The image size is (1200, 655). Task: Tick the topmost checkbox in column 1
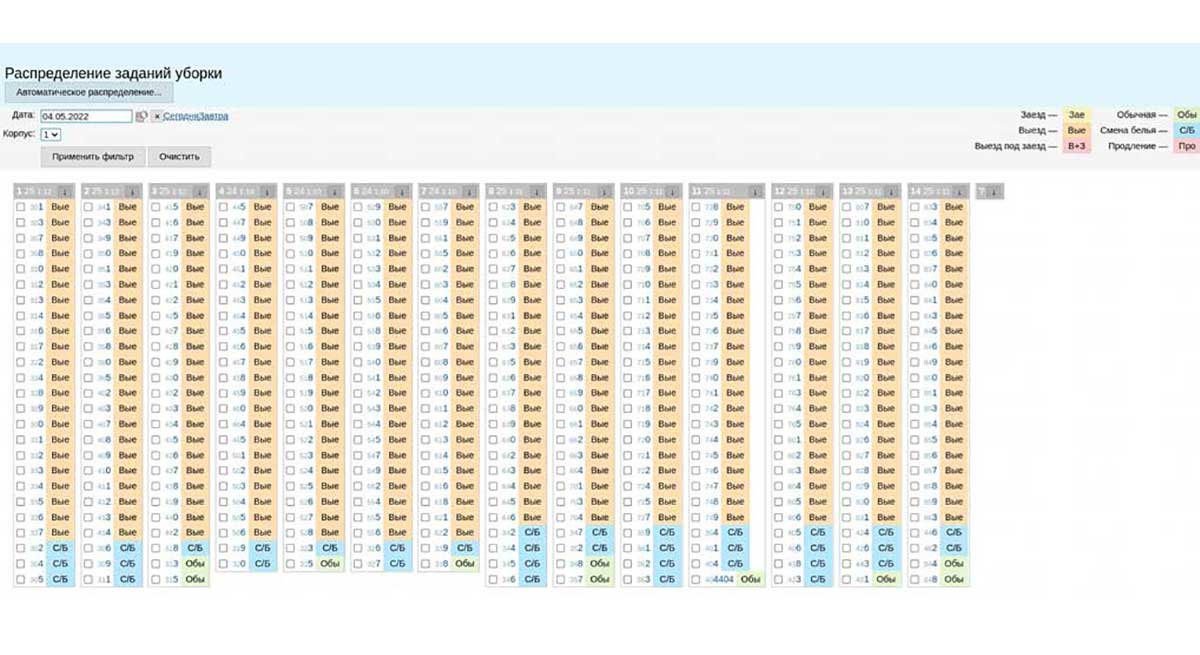pos(21,207)
